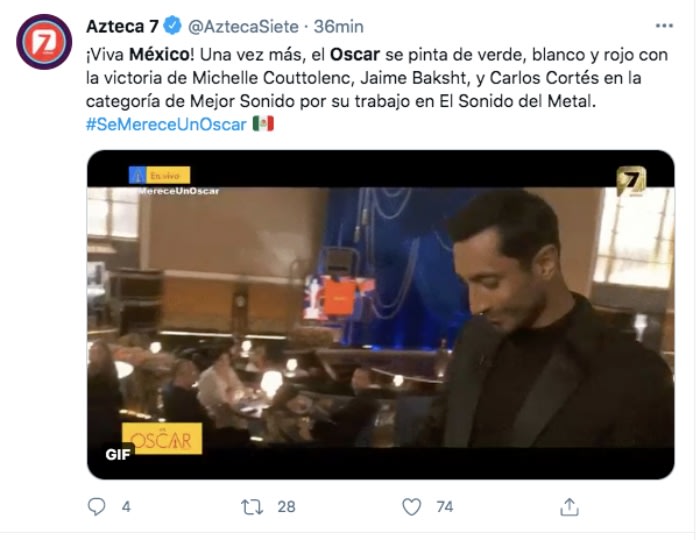
Task: Play the embedded GIF media
Action: tap(380, 315)
